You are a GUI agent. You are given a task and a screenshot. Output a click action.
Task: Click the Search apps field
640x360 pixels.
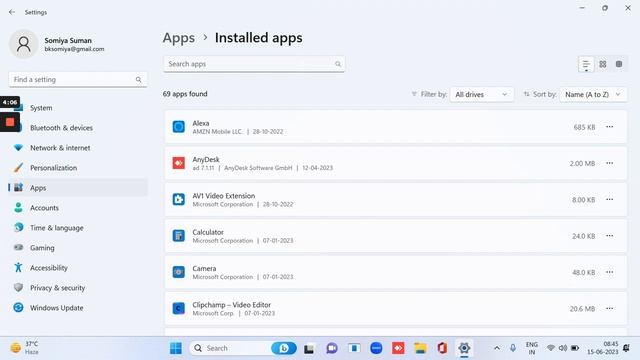(254, 64)
